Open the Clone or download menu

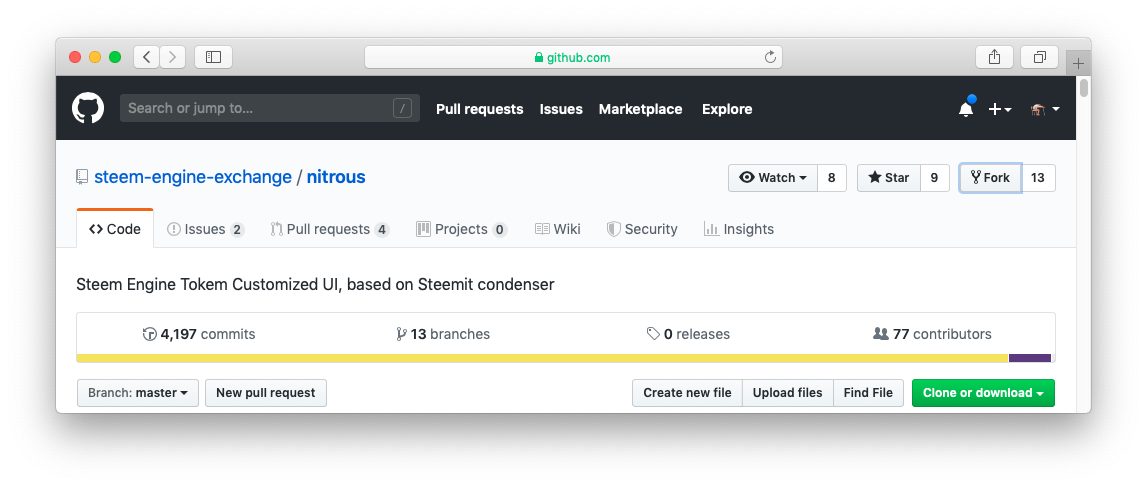982,393
